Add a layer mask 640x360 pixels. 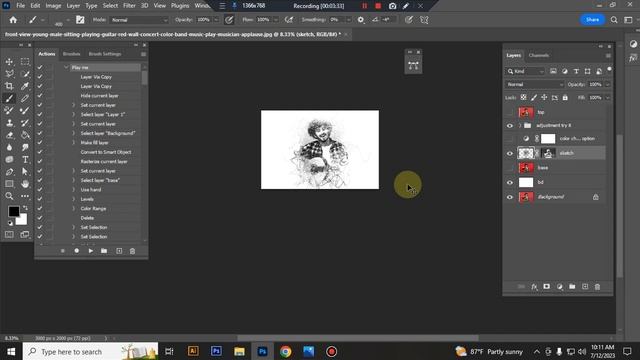547,287
